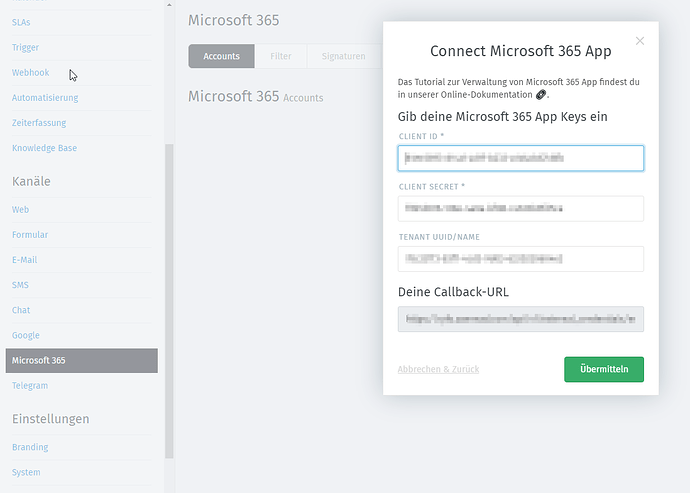Image resolution: width=690 pixels, height=493 pixels.
Task: Click the Microsoft 365 page title
Action: [234, 20]
